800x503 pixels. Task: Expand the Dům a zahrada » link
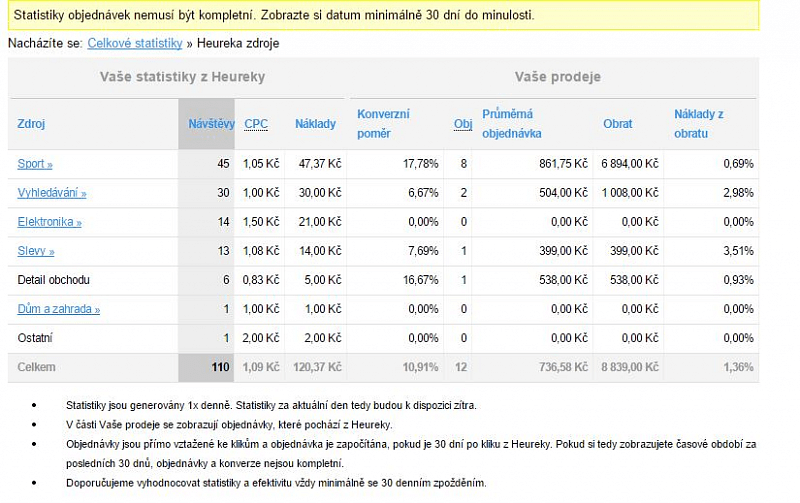pyautogui.click(x=58, y=309)
